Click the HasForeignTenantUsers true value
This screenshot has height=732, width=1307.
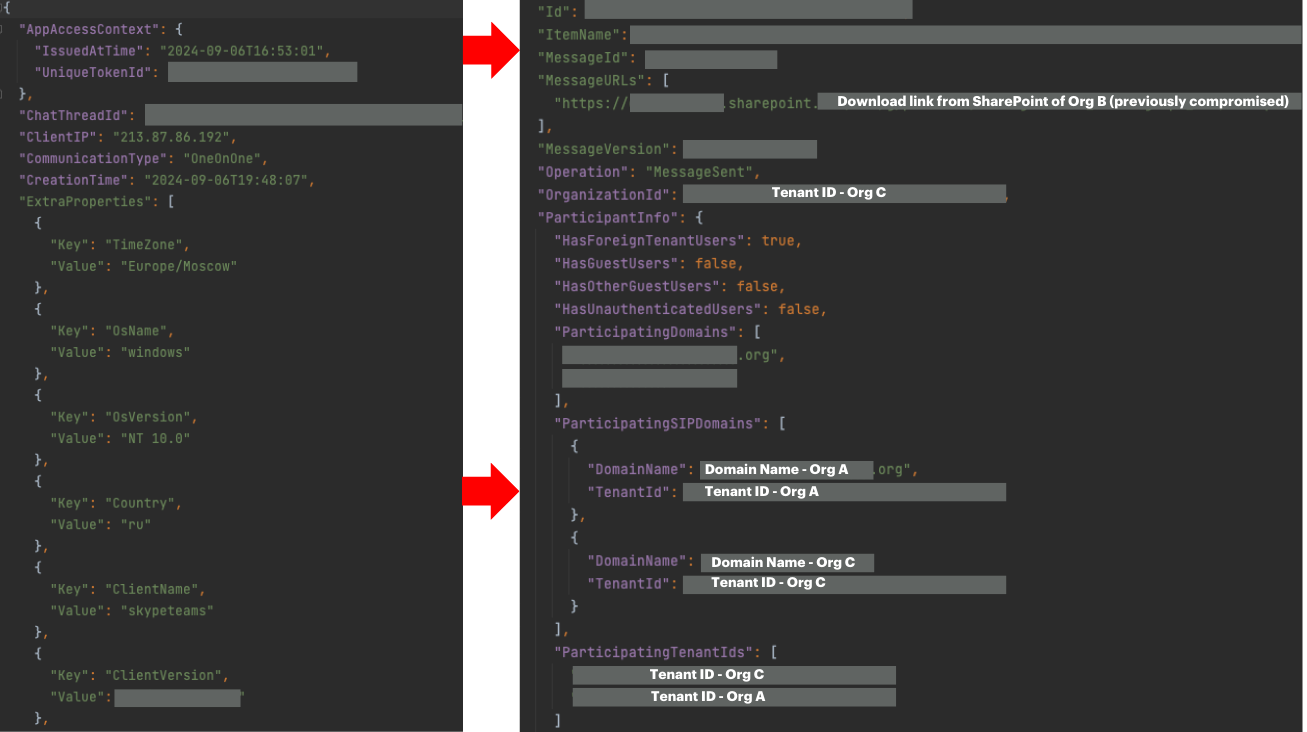[781, 241]
